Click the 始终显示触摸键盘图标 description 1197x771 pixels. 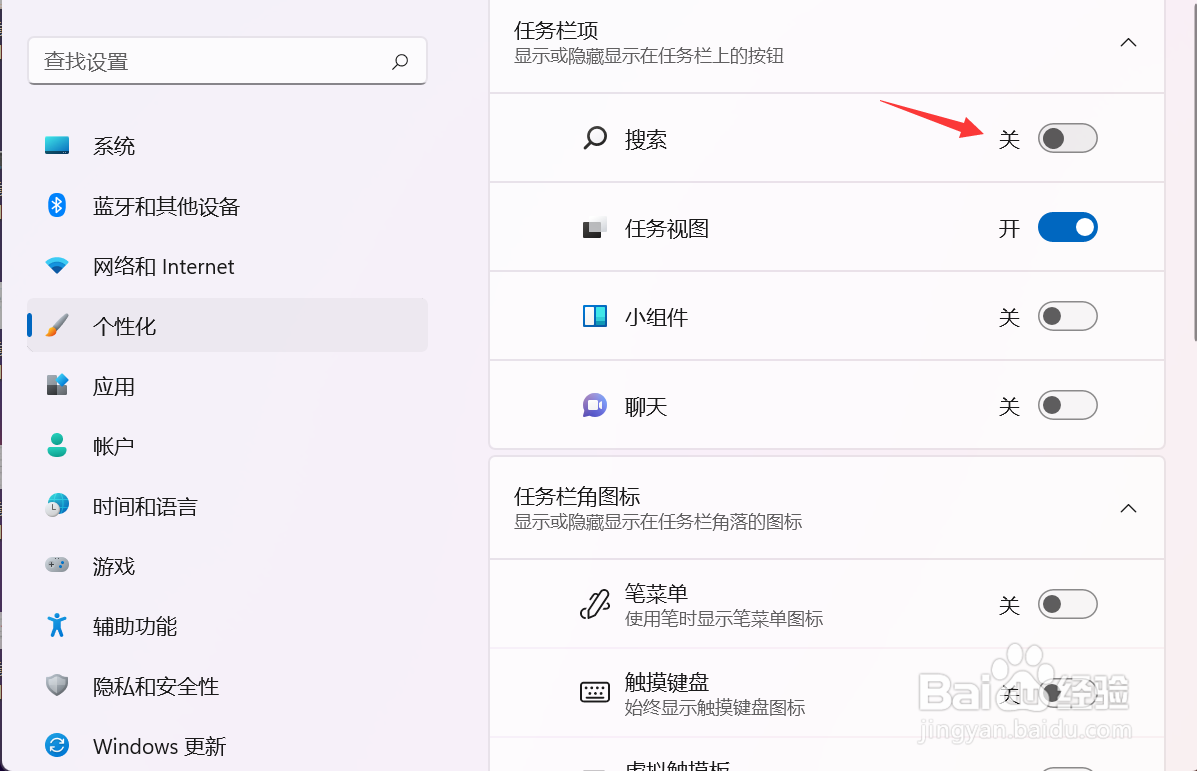click(715, 708)
